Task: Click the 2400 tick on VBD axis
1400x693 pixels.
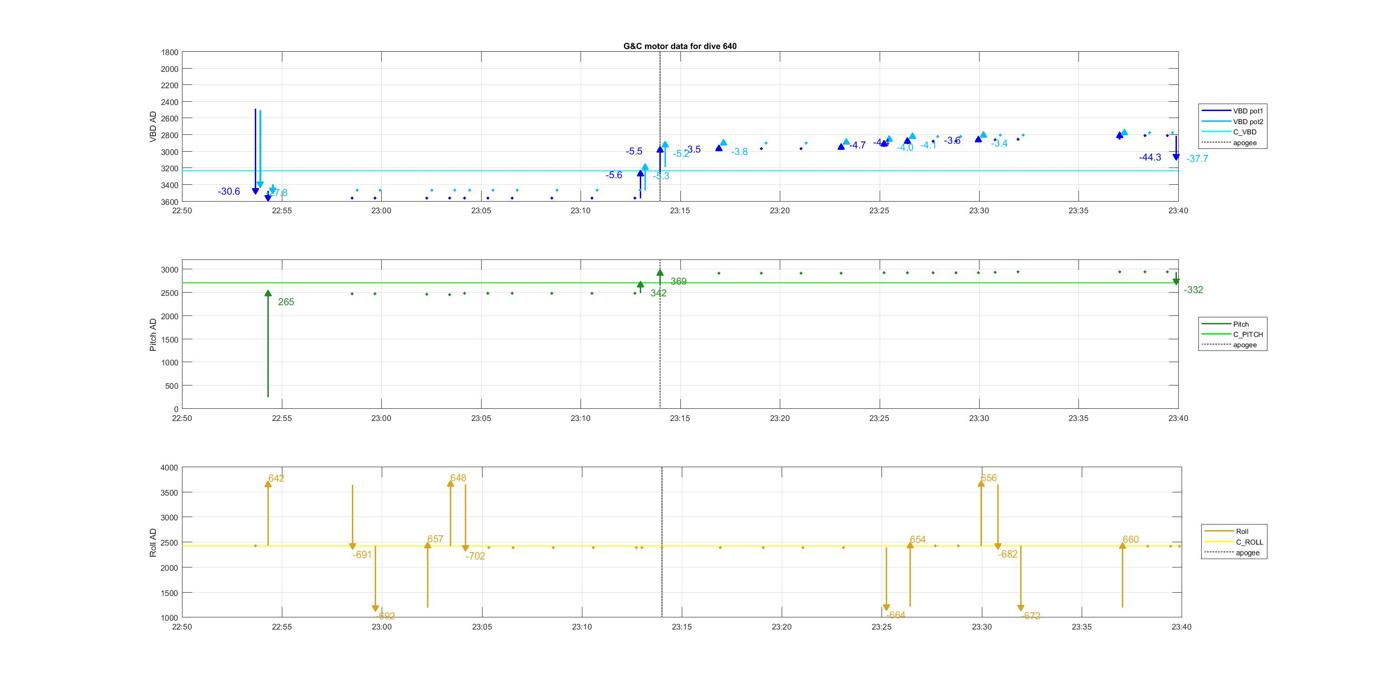Action: click(x=170, y=102)
